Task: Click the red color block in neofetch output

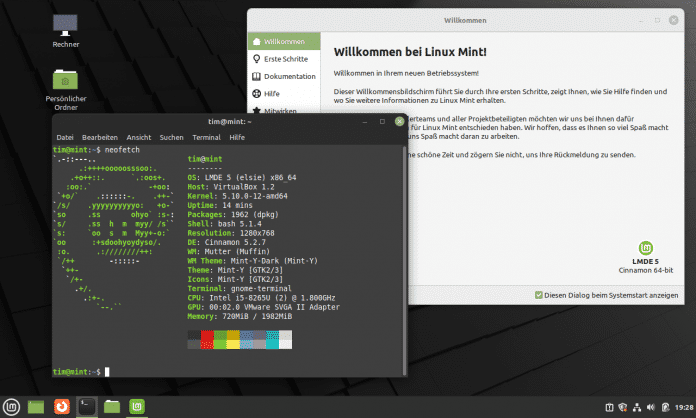Action: (207, 342)
